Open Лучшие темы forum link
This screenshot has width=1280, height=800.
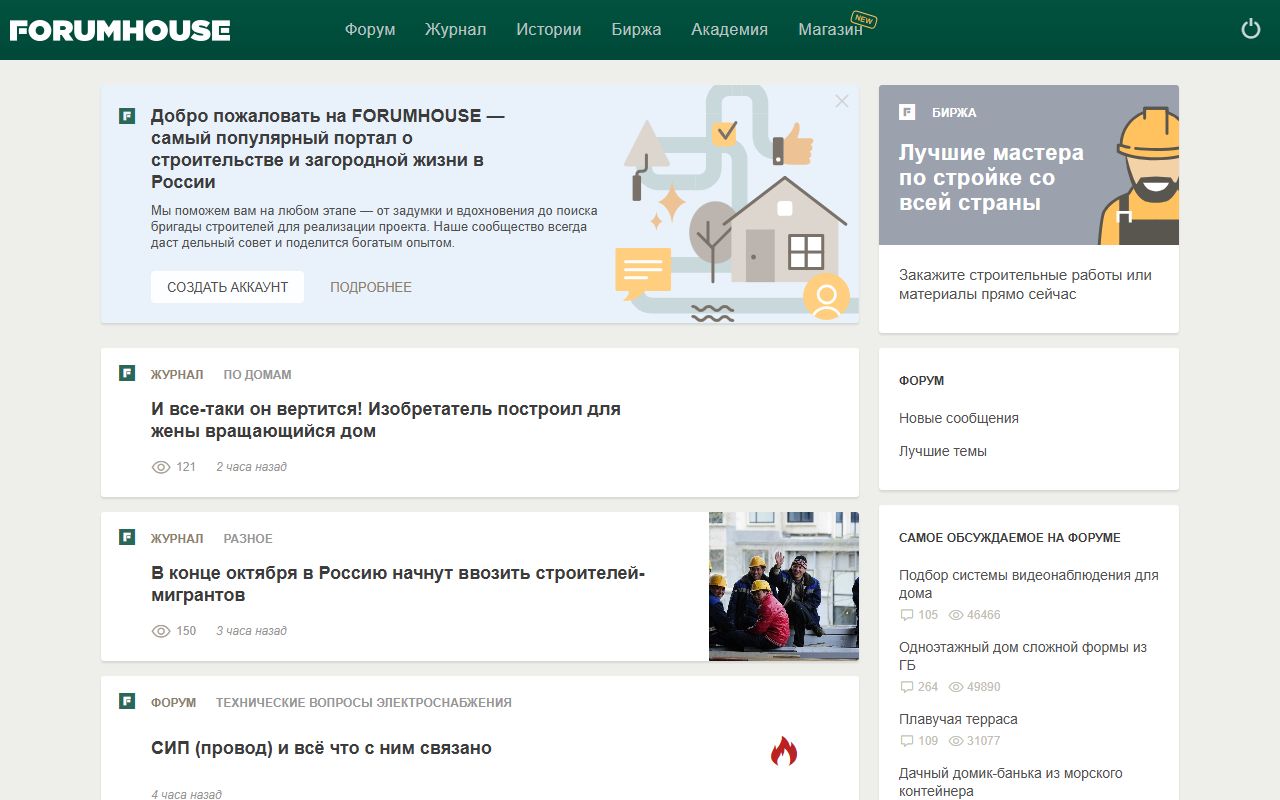[x=943, y=451]
